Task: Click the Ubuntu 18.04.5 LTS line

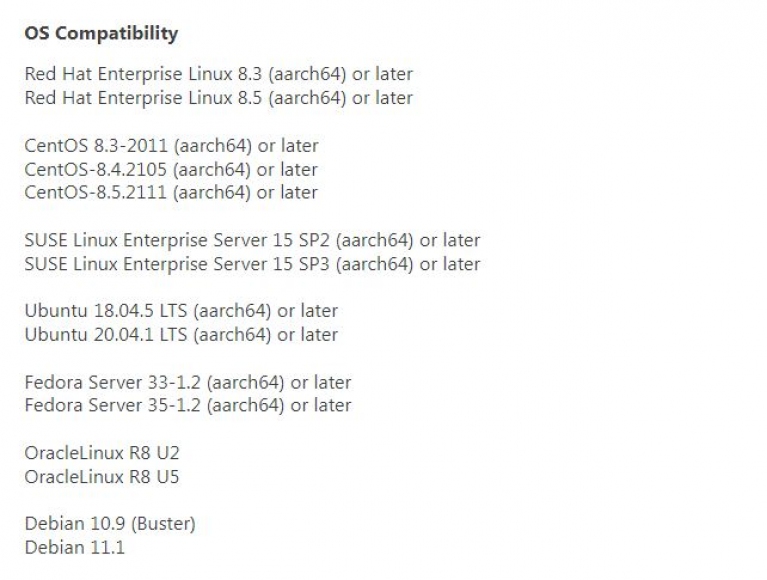Action: [x=181, y=311]
